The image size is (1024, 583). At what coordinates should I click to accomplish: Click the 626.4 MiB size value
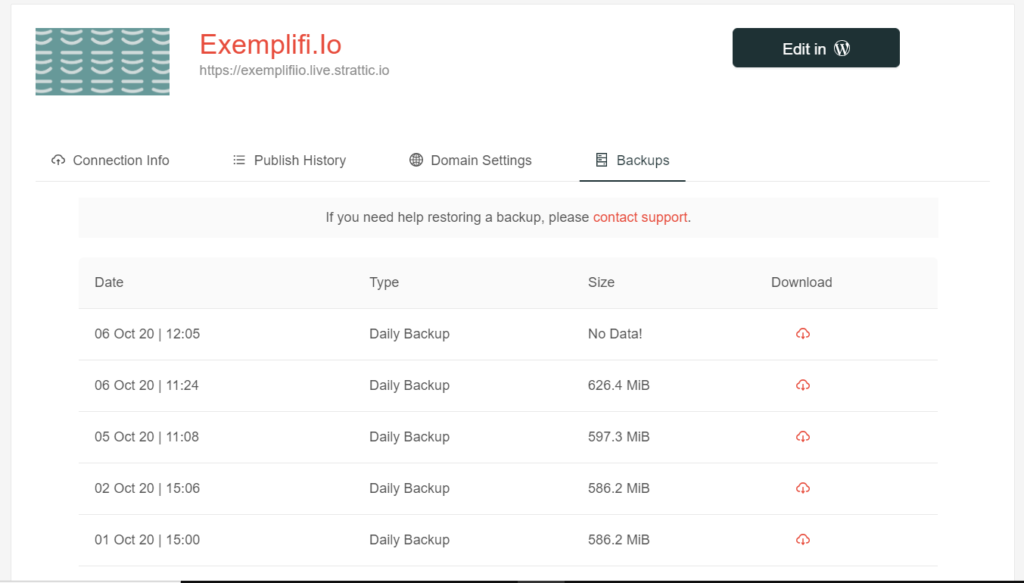(618, 385)
